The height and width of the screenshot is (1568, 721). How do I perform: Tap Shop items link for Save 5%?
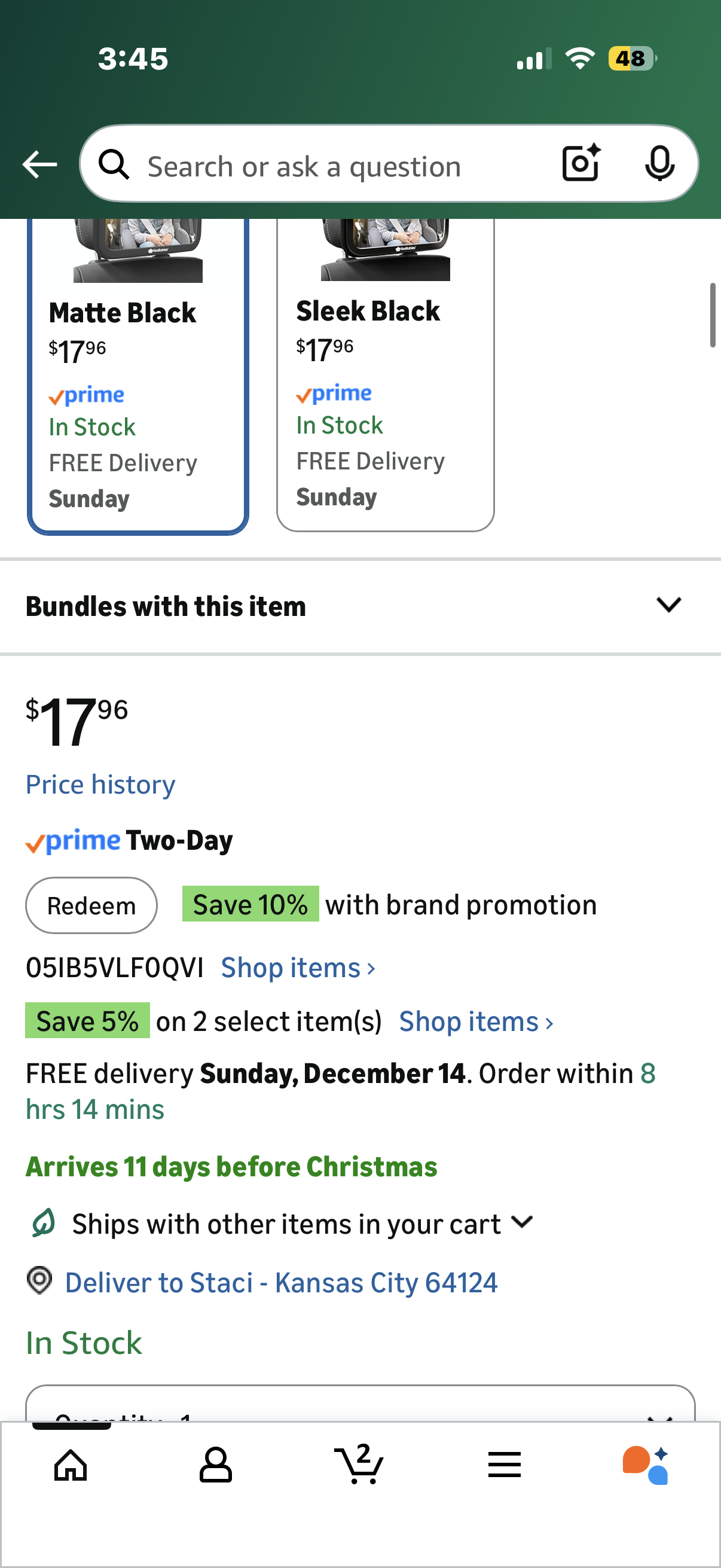[x=476, y=1021]
